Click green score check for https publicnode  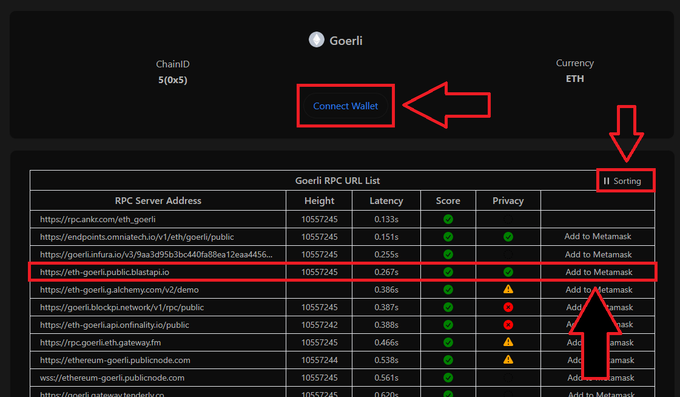(448, 360)
